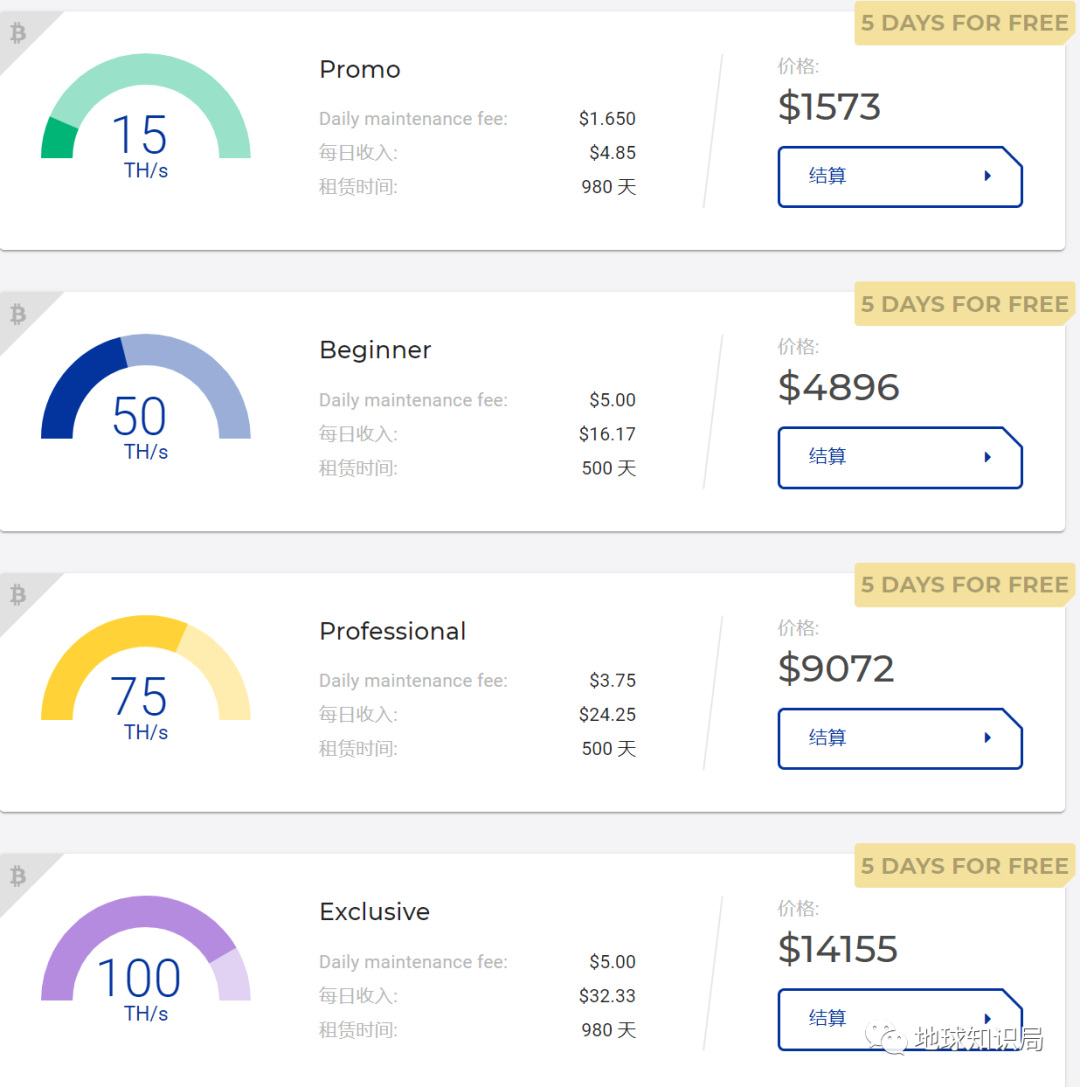Click the 5 DAYS FOR FREE badge on Beginner

[965, 305]
